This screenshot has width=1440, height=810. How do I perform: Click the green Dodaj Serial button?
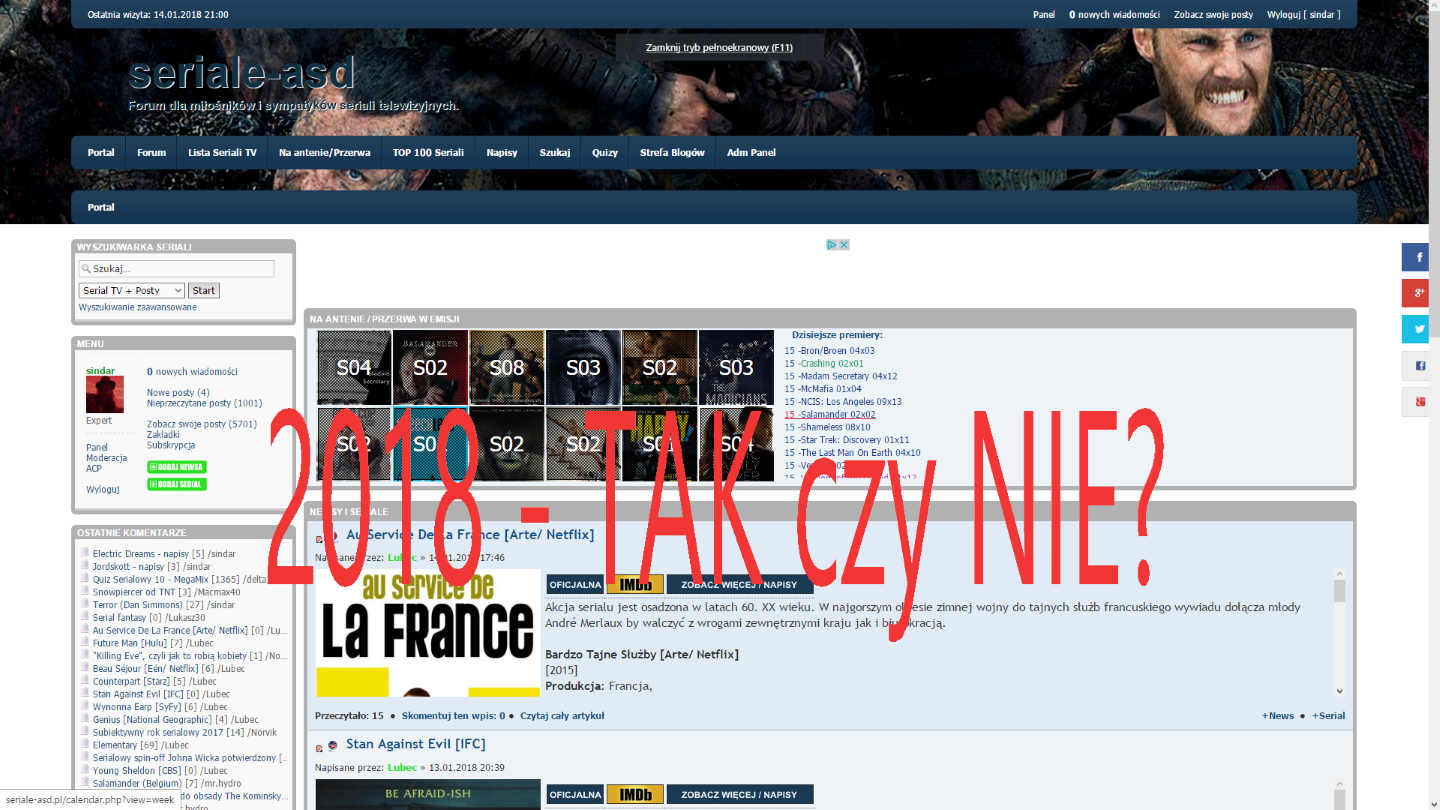click(177, 484)
